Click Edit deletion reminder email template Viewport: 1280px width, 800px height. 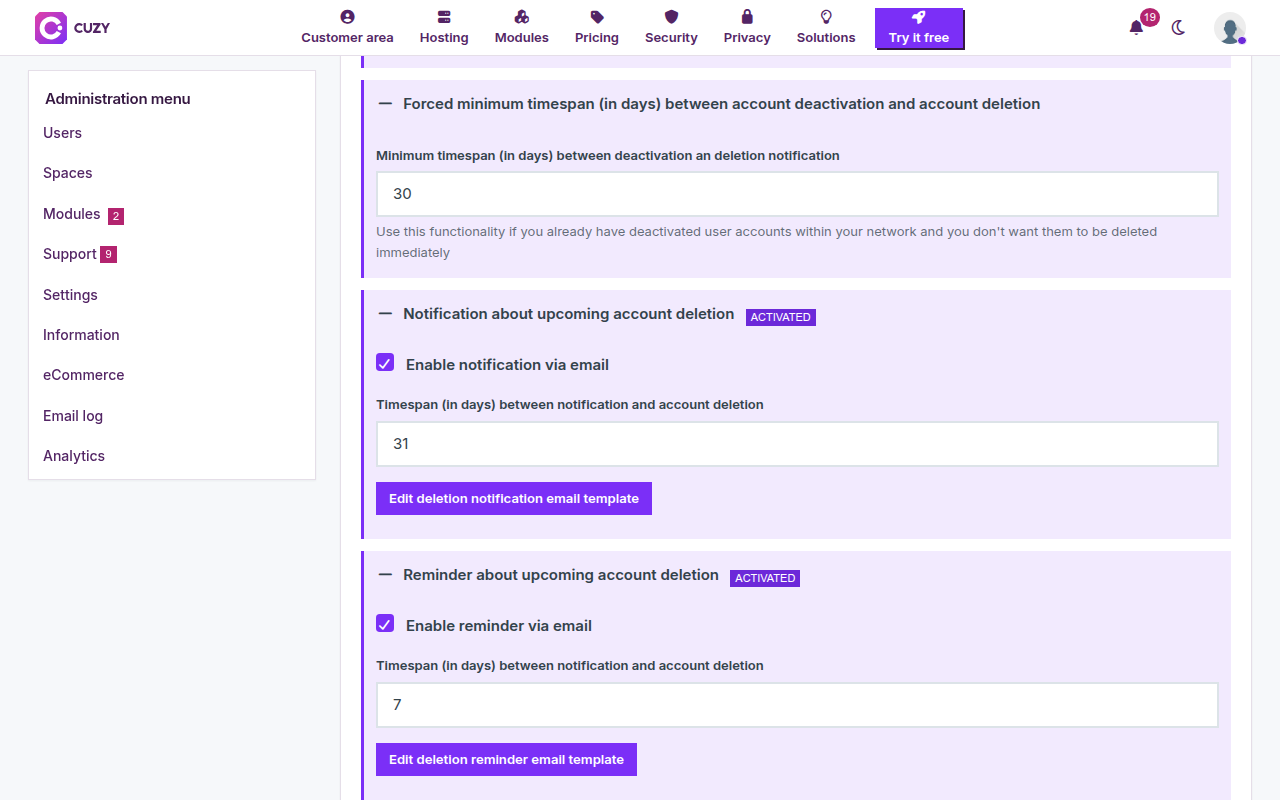pyautogui.click(x=506, y=759)
